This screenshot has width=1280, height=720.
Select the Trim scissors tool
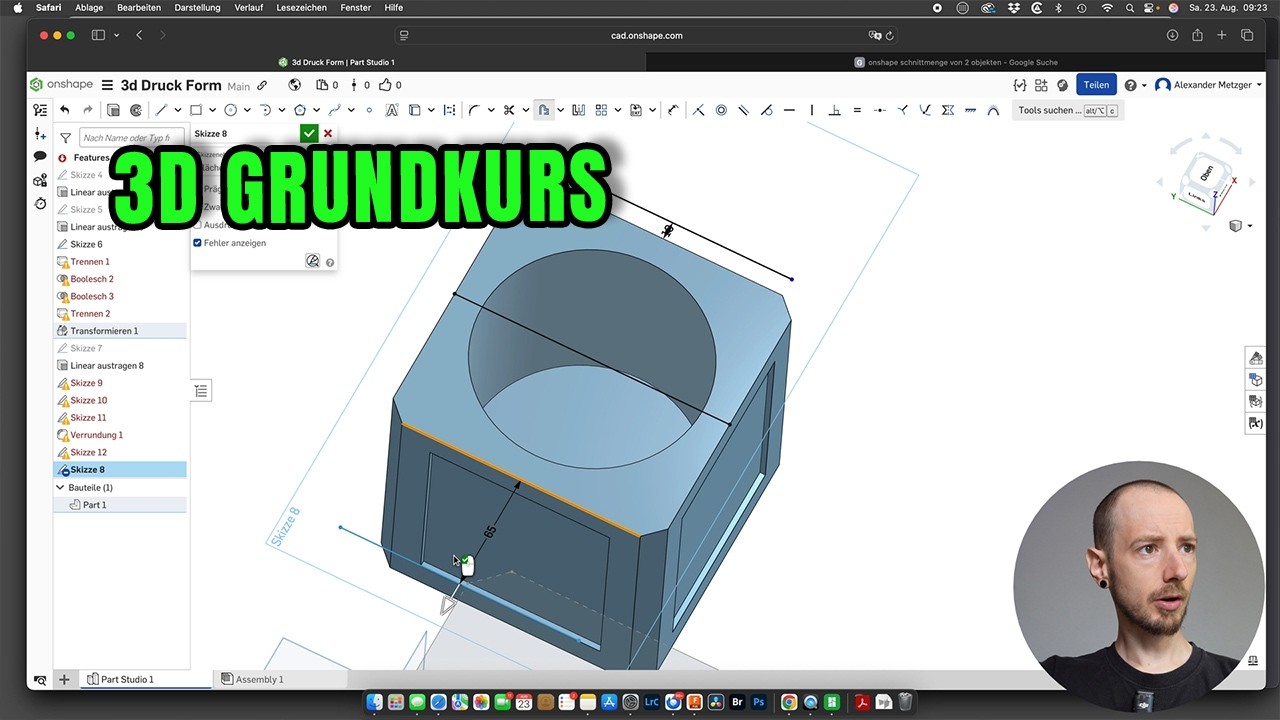509,110
